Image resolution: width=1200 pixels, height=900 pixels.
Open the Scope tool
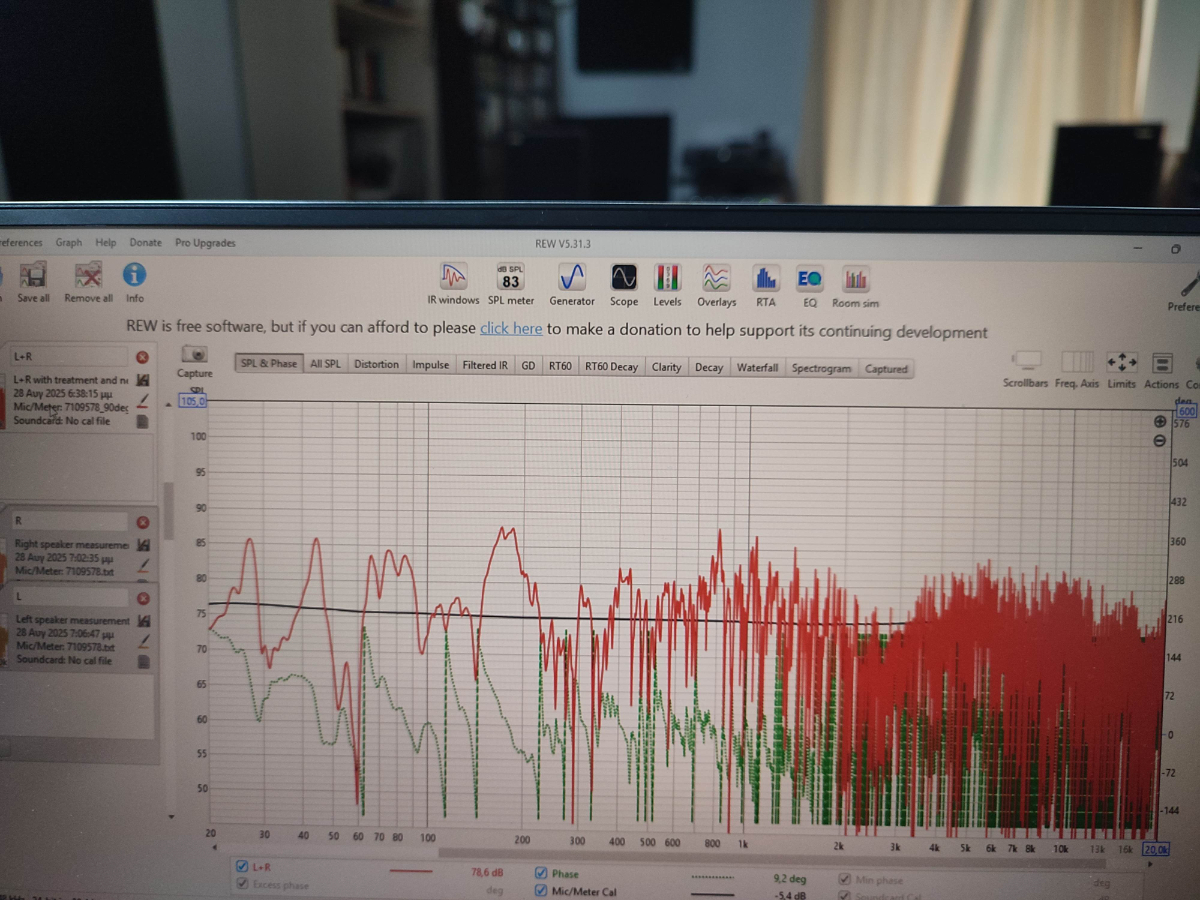[x=624, y=279]
